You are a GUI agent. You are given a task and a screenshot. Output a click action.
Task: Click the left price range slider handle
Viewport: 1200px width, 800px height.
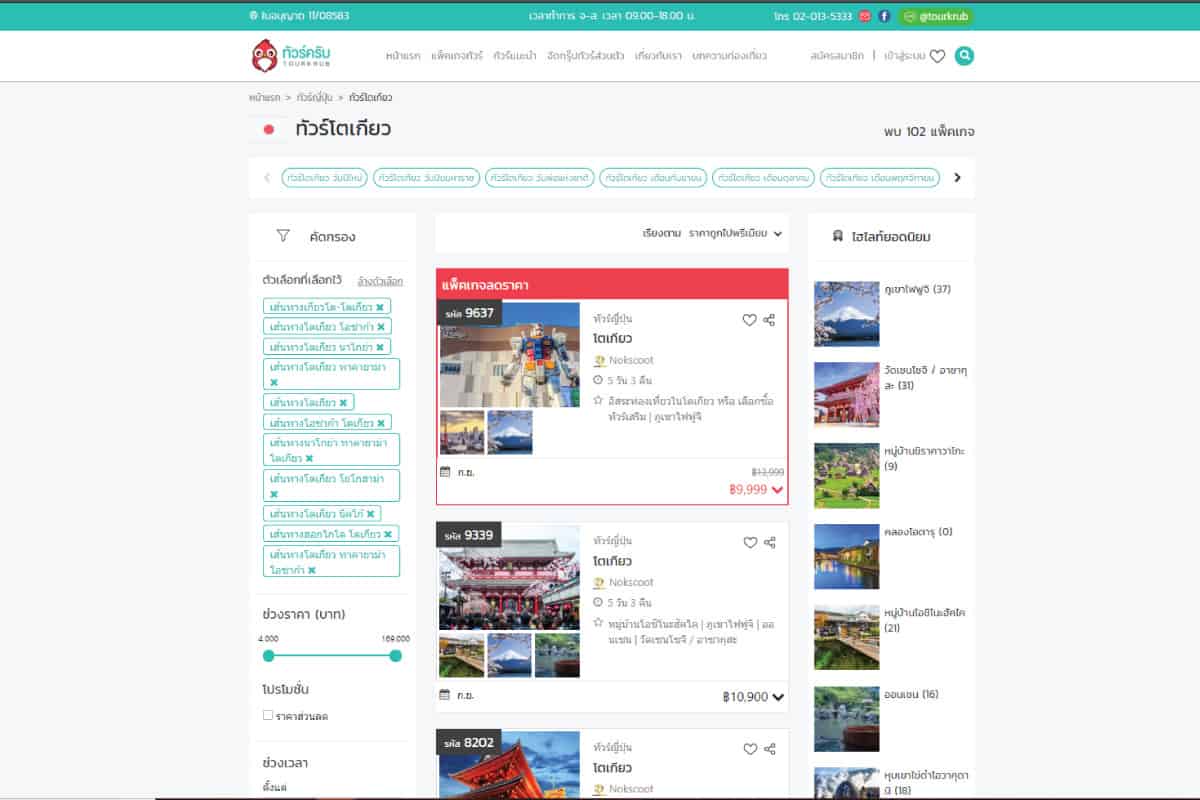click(x=268, y=656)
